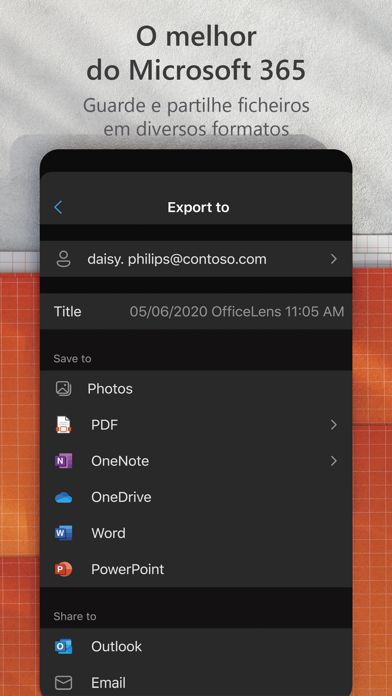Image resolution: width=392 pixels, height=696 pixels.
Task: Export scan to Word
Action: (196, 533)
